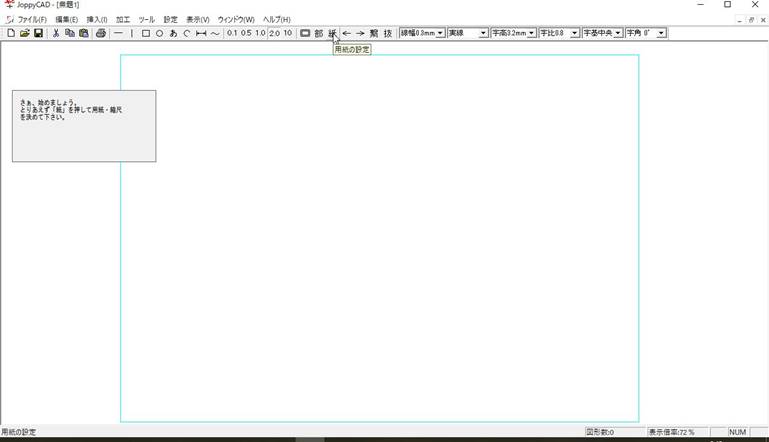Open the 編集(E) menu

[66, 20]
